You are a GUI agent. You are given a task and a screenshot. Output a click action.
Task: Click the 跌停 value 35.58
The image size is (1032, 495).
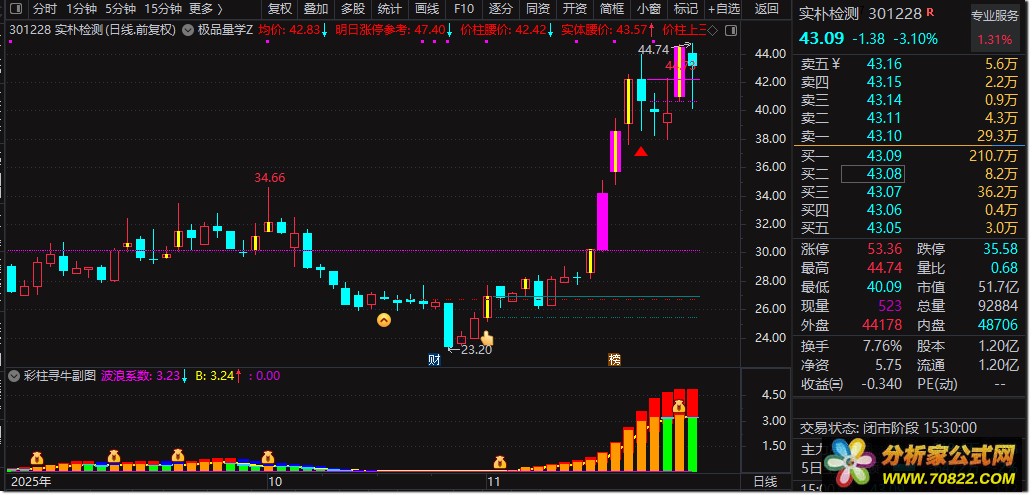point(999,249)
